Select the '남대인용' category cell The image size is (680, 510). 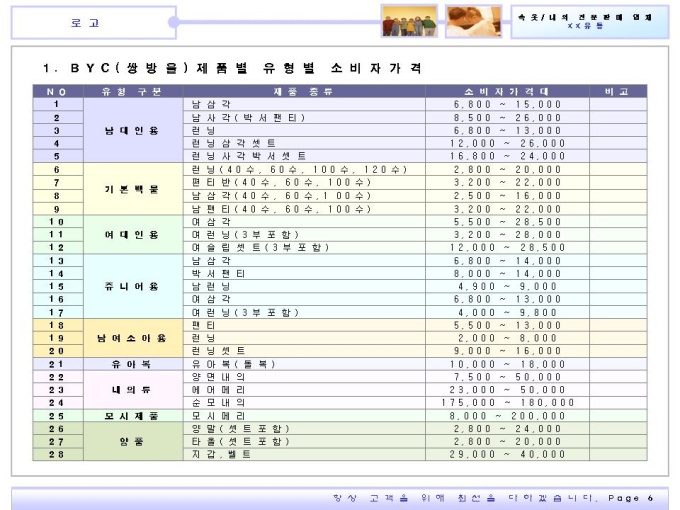tap(133, 130)
